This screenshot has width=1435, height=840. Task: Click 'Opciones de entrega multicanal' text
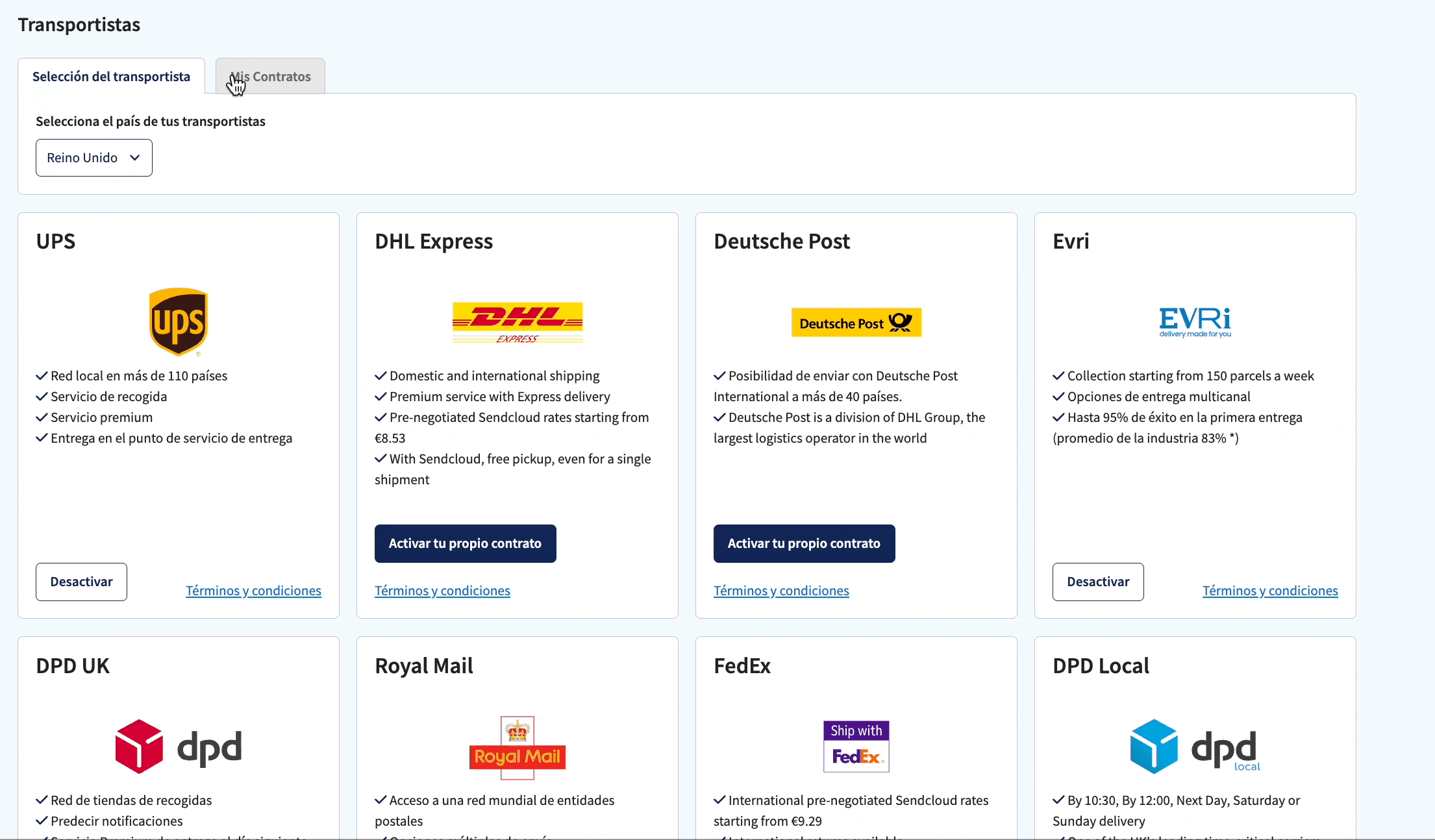[1159, 397]
